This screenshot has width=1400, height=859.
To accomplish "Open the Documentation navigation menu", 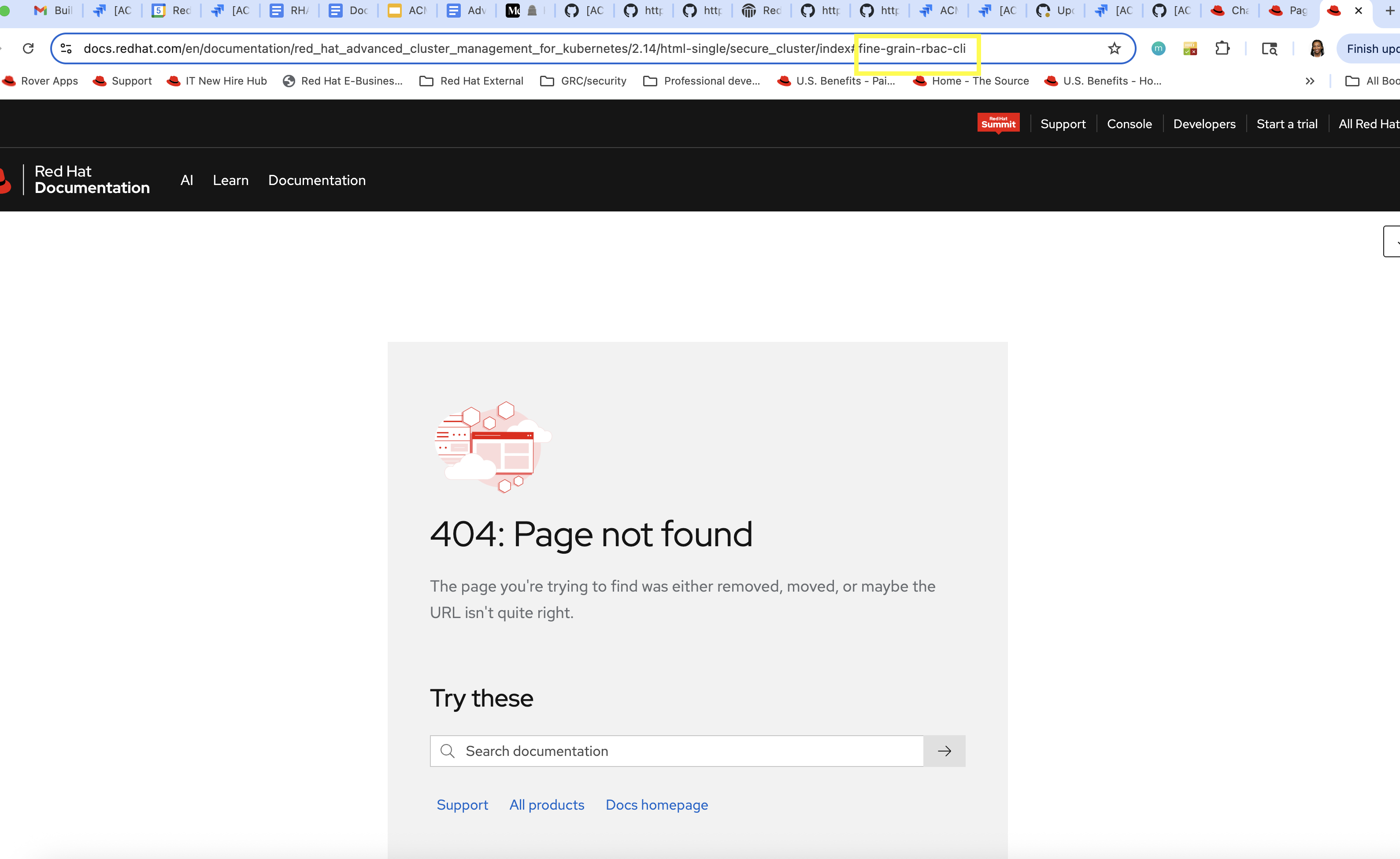I will (x=316, y=180).
